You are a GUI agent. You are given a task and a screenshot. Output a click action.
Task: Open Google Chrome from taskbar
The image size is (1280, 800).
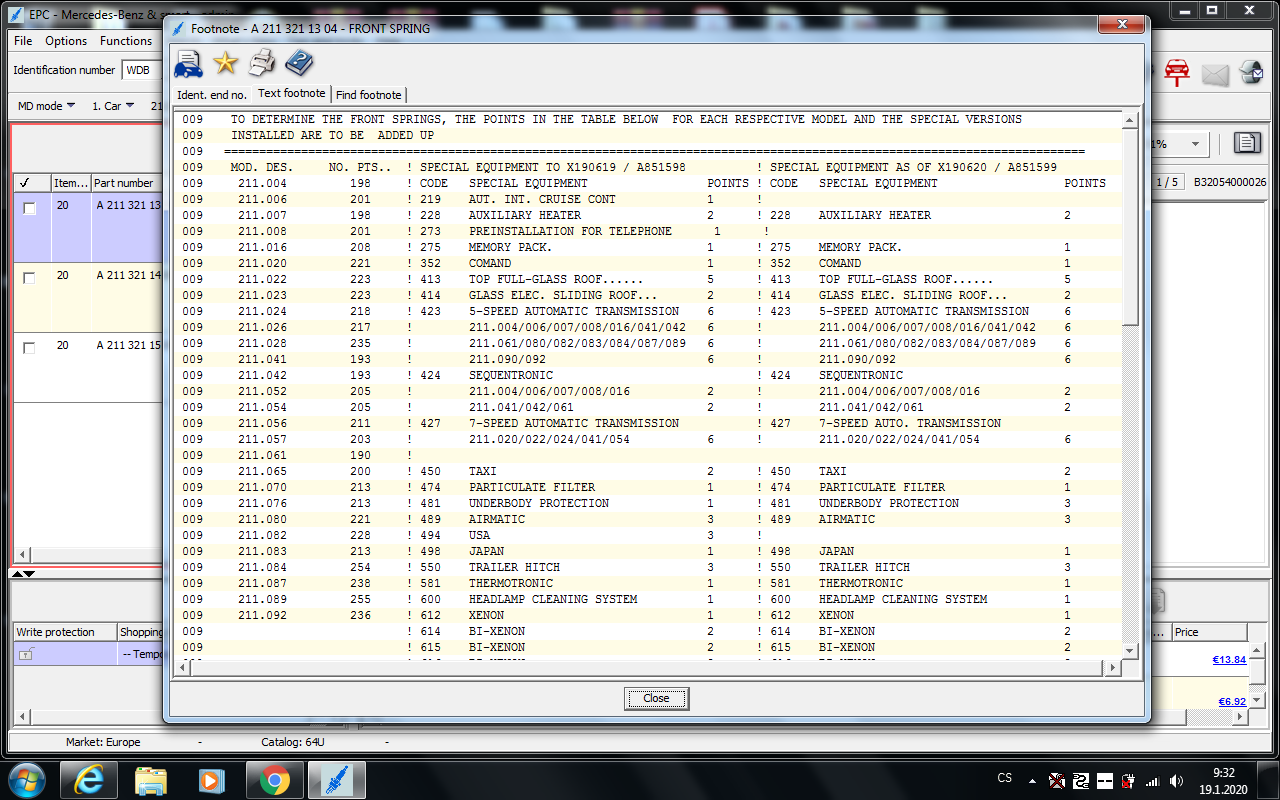pyautogui.click(x=274, y=780)
